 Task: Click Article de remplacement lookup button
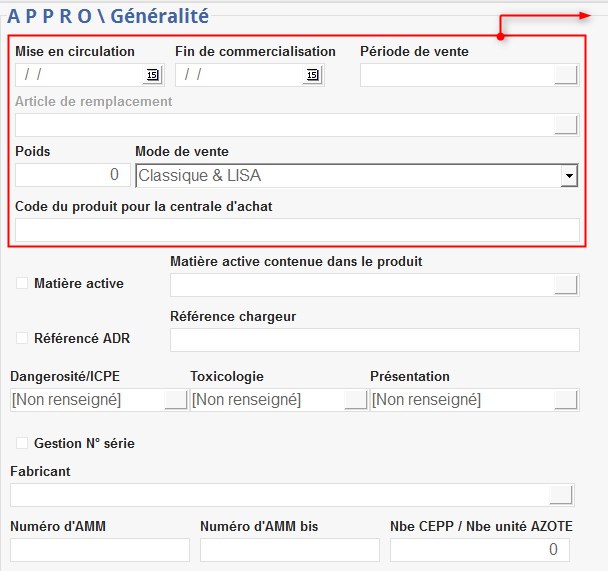566,125
